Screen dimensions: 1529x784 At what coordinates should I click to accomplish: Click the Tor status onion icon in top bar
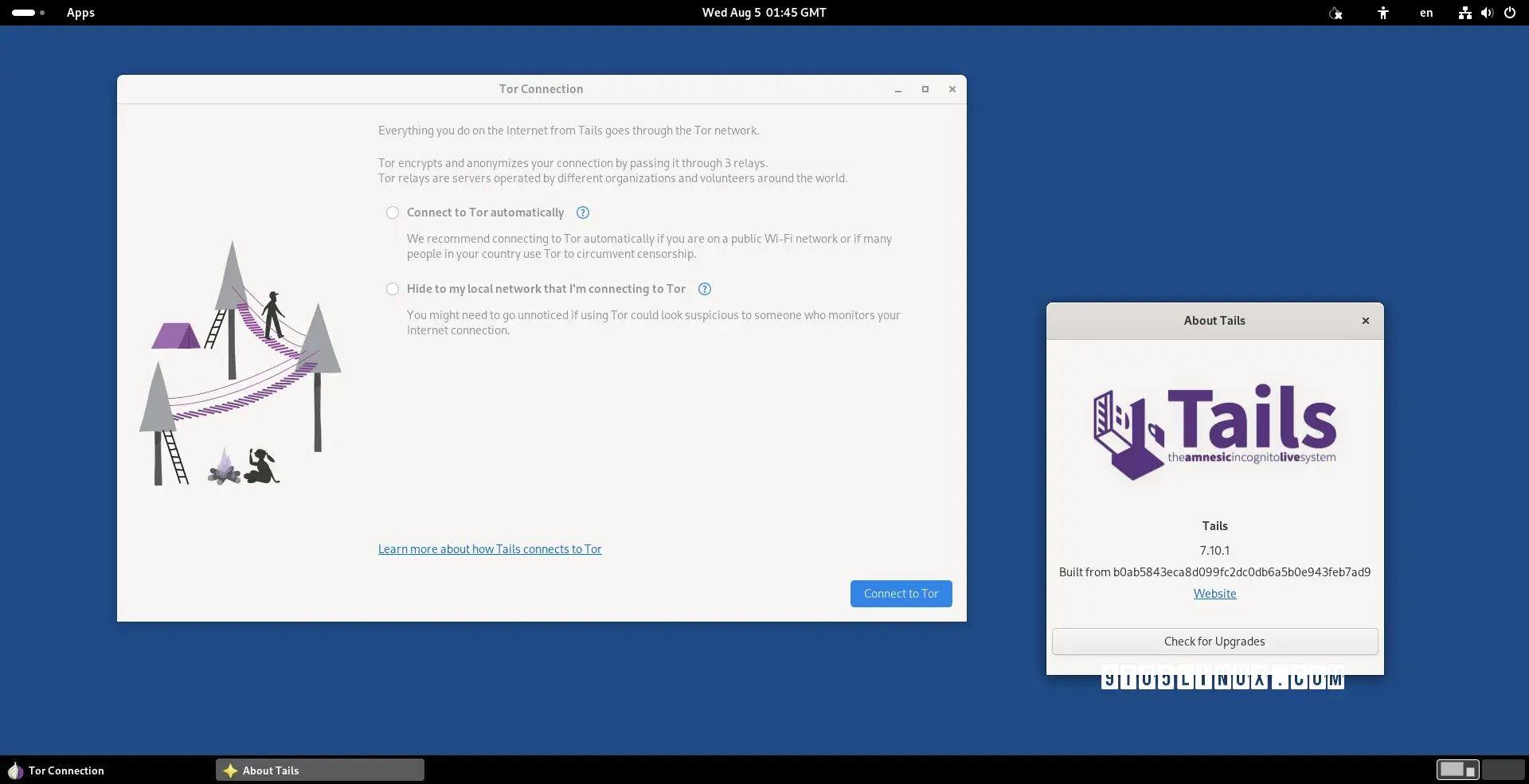click(1335, 13)
